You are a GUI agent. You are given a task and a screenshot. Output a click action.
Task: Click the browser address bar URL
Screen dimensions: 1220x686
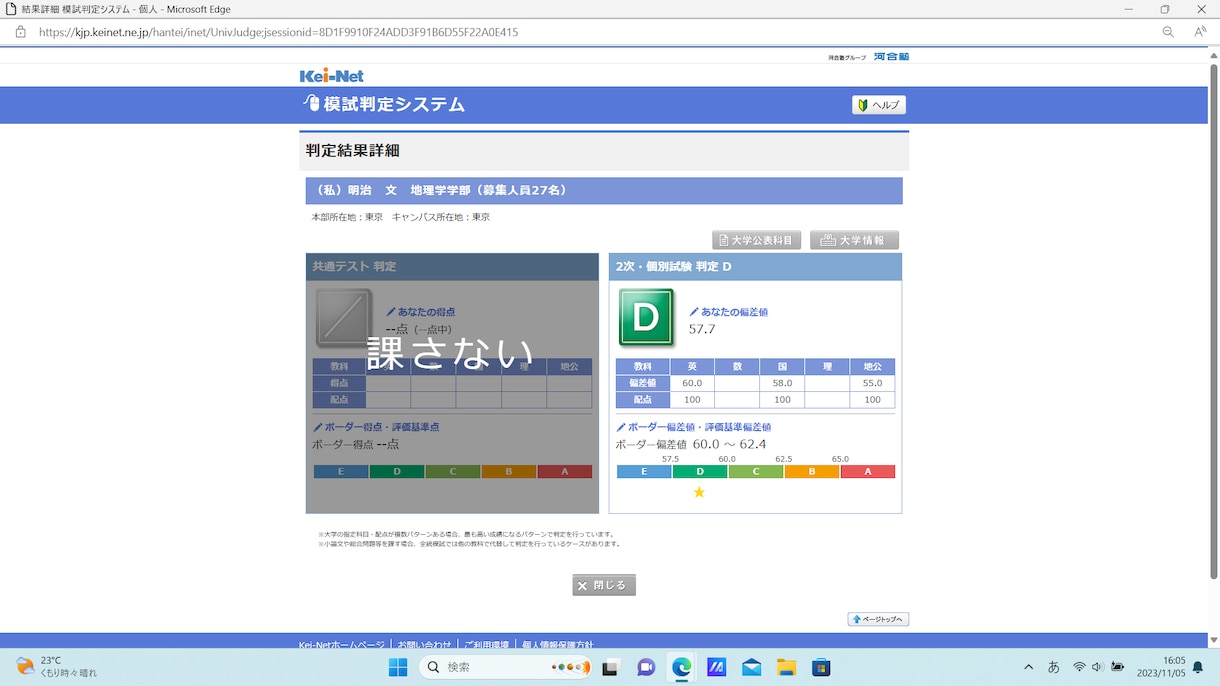coord(278,32)
